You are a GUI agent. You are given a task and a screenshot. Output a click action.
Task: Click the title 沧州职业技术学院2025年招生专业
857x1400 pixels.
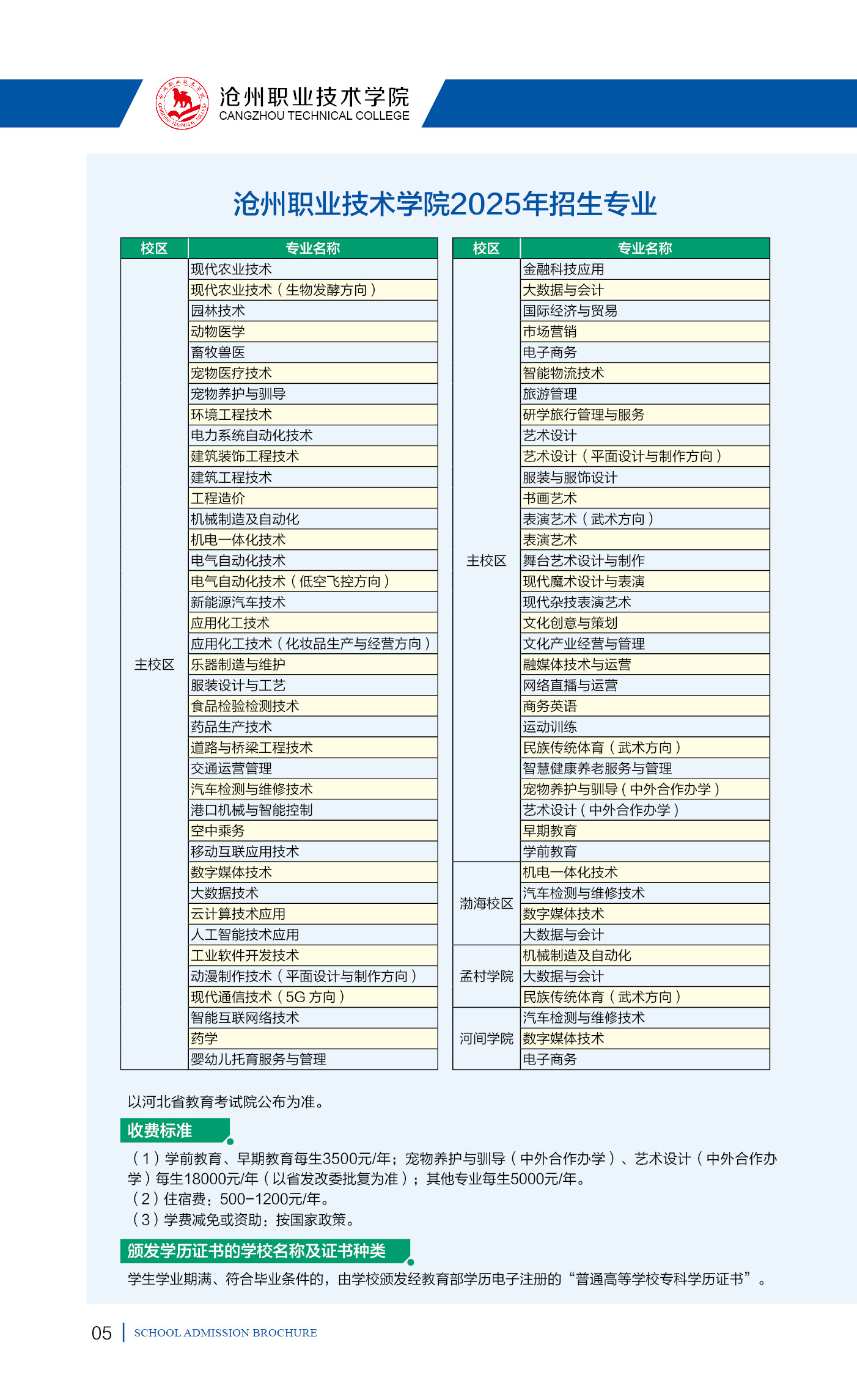click(445, 204)
